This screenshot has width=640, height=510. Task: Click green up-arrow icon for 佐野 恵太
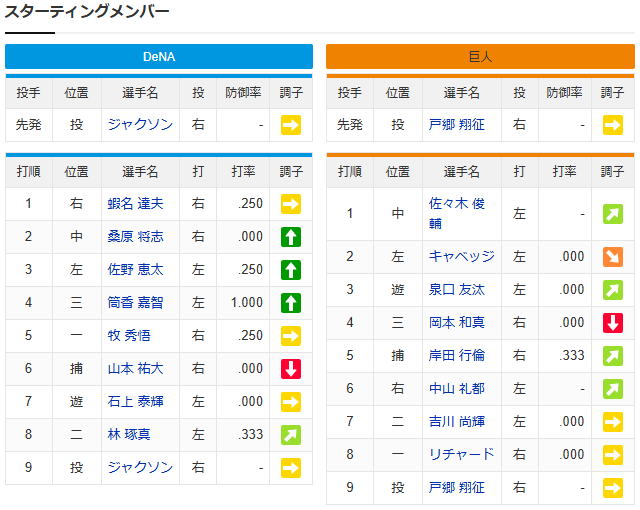[x=291, y=270]
